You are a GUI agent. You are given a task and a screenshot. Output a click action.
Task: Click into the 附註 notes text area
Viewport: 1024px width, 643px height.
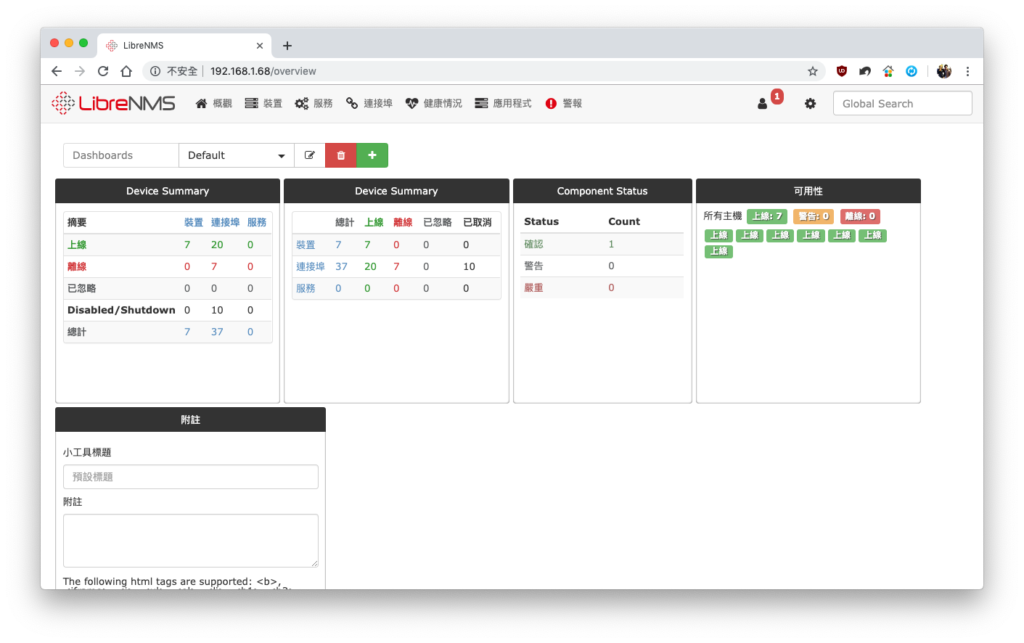[x=191, y=541]
